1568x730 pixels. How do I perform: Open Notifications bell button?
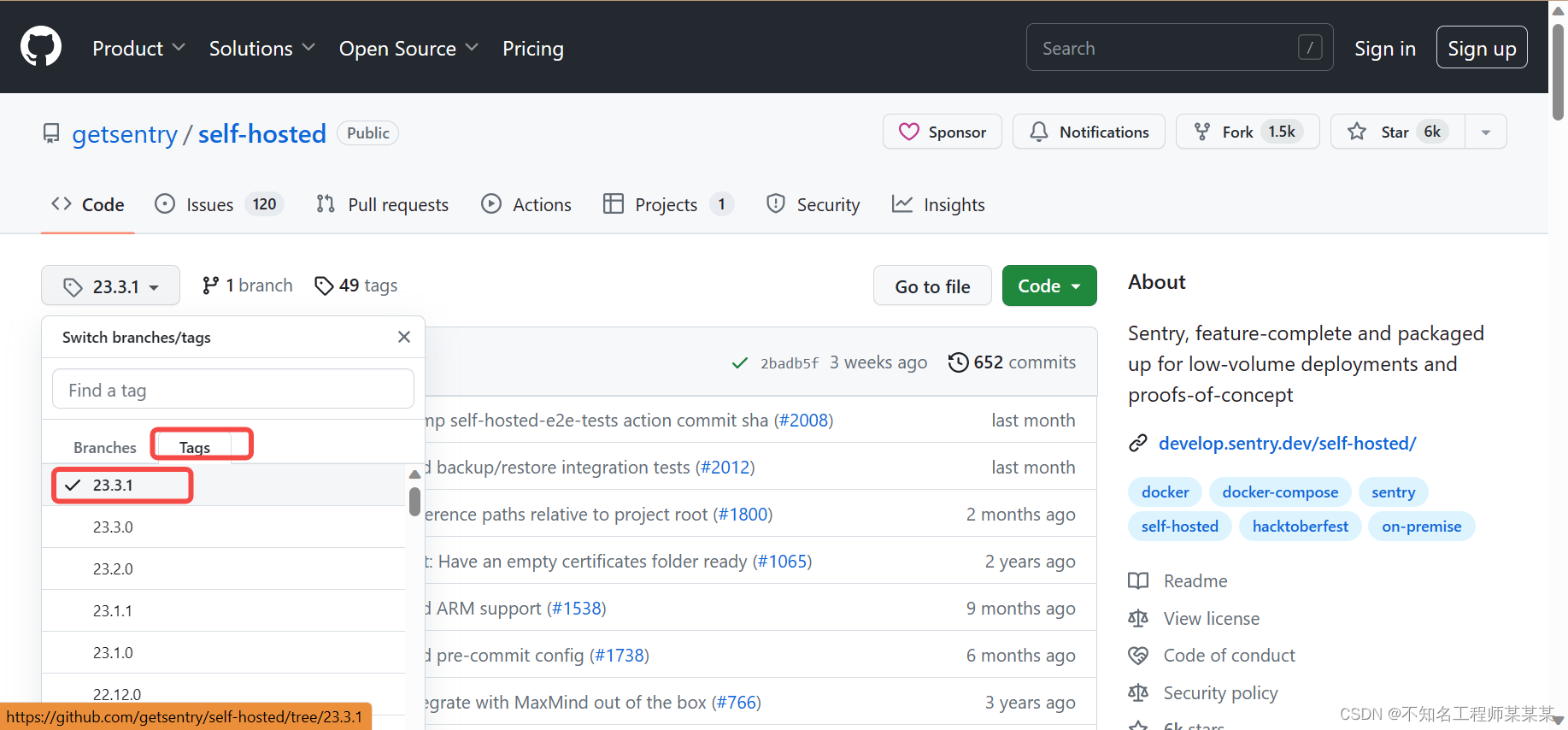(1089, 132)
